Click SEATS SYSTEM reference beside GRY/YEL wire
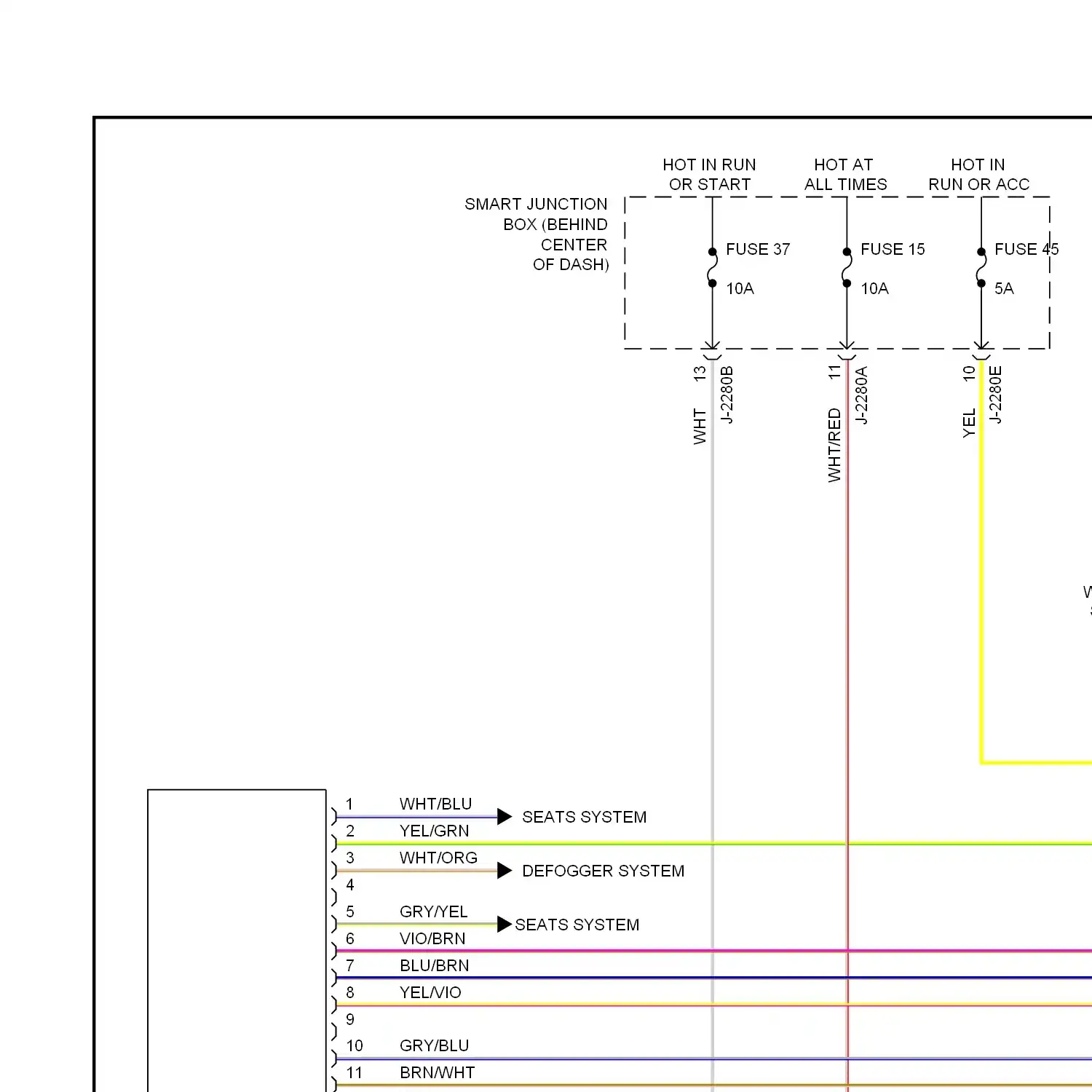Image resolution: width=1092 pixels, height=1092 pixels. [577, 925]
